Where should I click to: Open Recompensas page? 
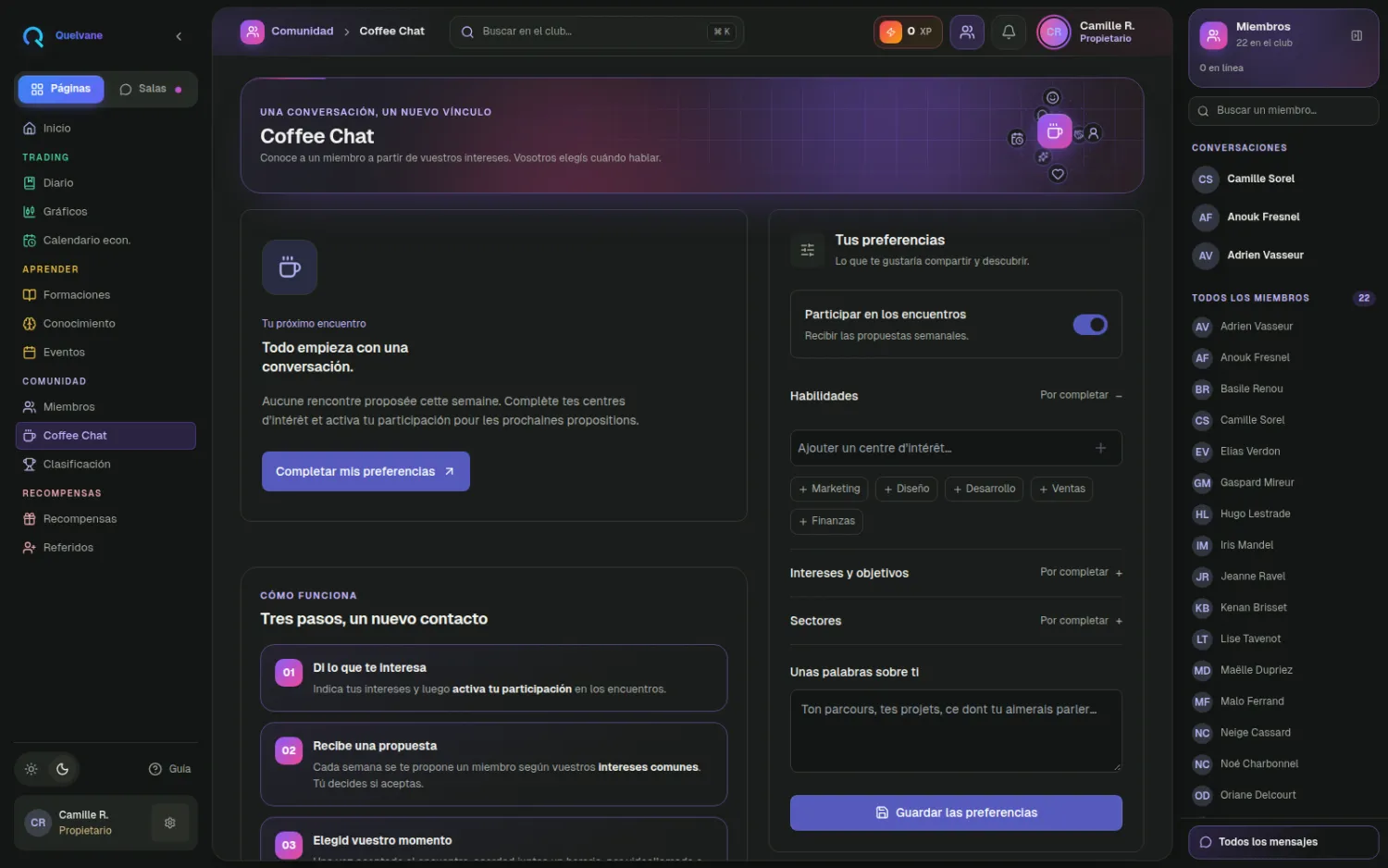[105, 519]
